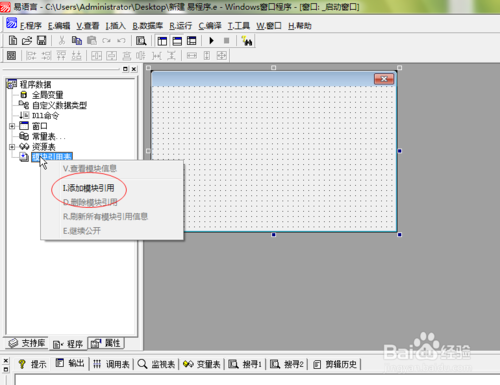Click the open file toolbar icon
The height and width of the screenshot is (385, 500).
(x=27, y=41)
